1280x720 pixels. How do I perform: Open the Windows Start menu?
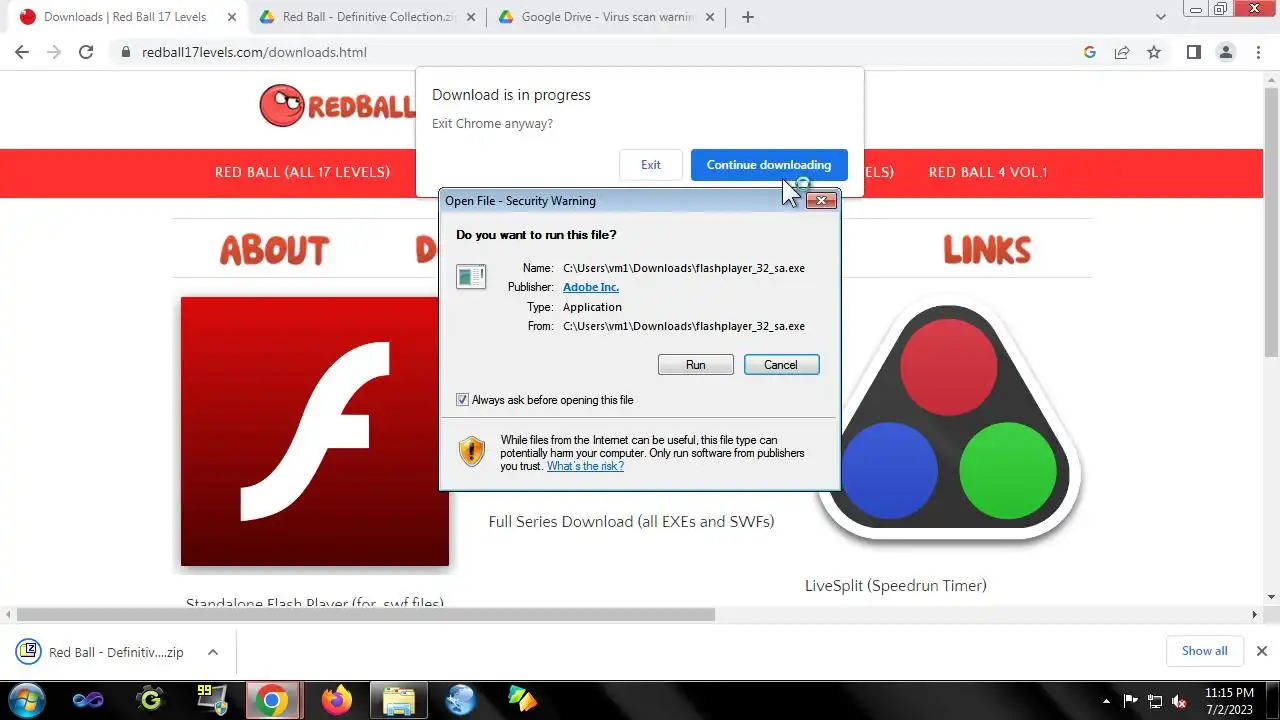27,700
